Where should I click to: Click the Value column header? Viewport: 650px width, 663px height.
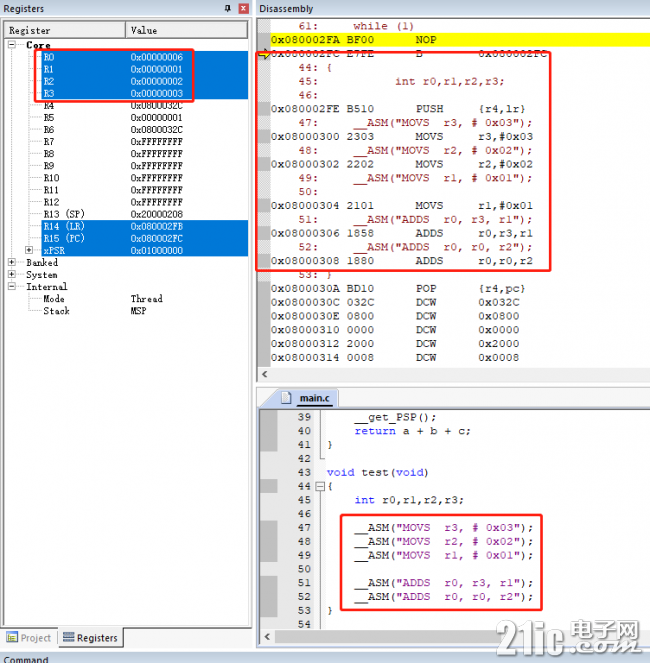pyautogui.click(x=186, y=30)
